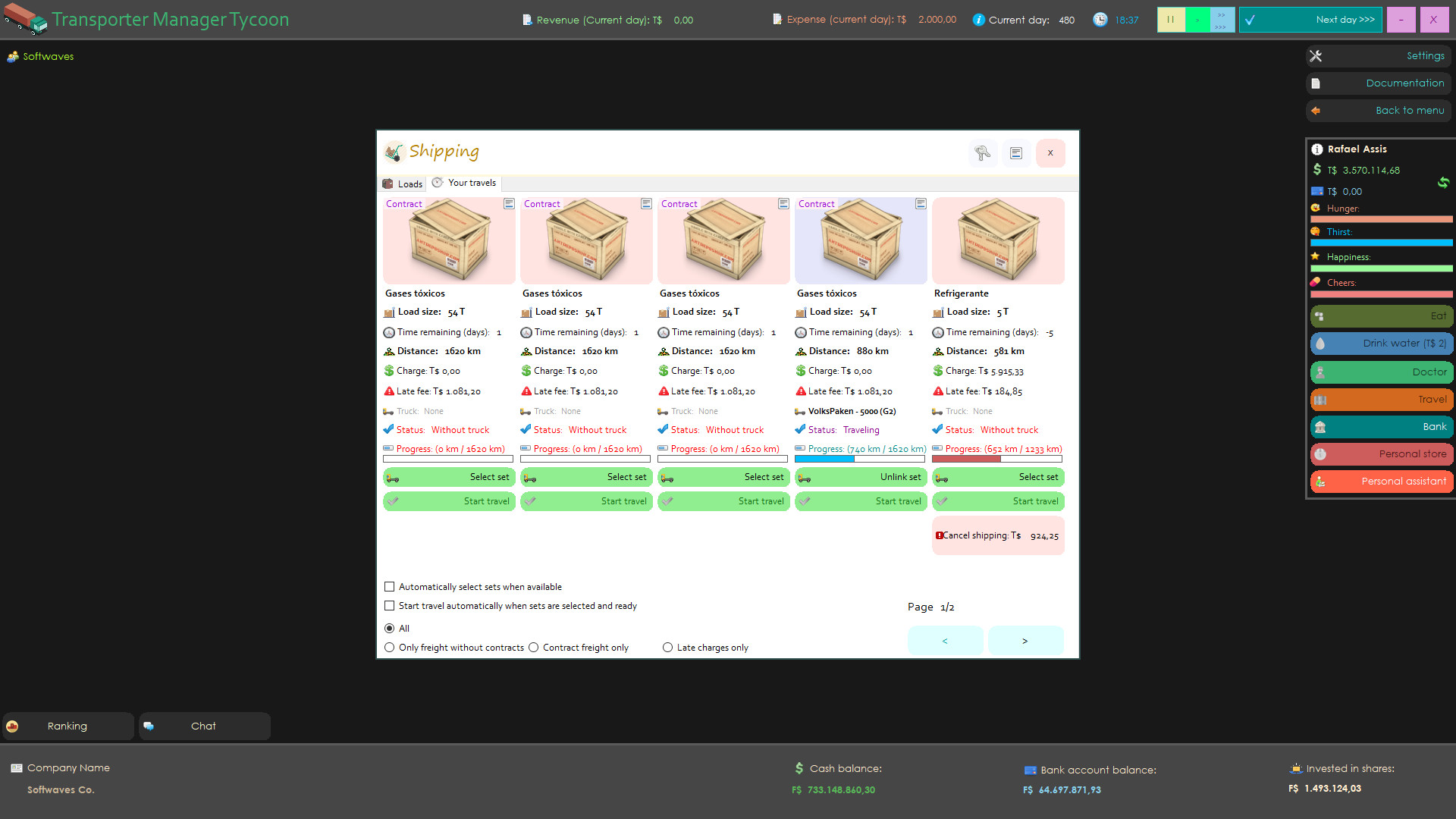
Task: Click the Softwaves company icon top left
Action: pos(12,56)
